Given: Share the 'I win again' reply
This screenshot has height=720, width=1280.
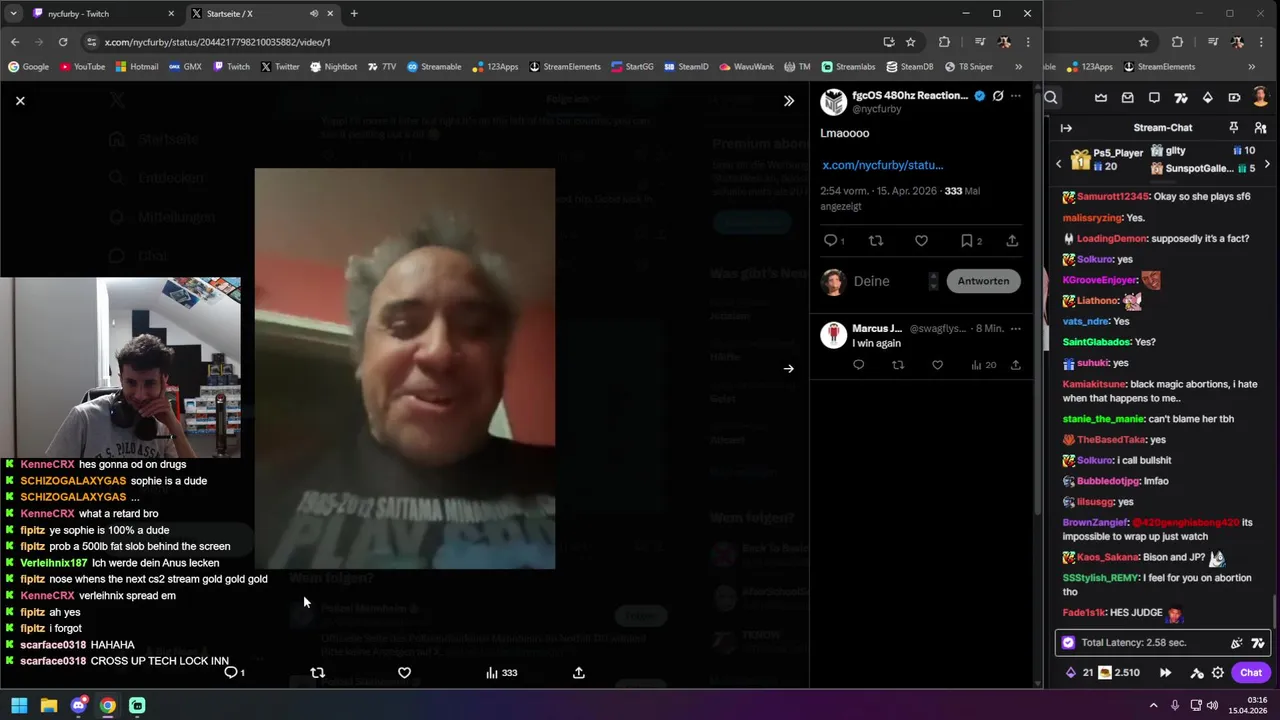Looking at the screenshot, I should click(x=1015, y=365).
